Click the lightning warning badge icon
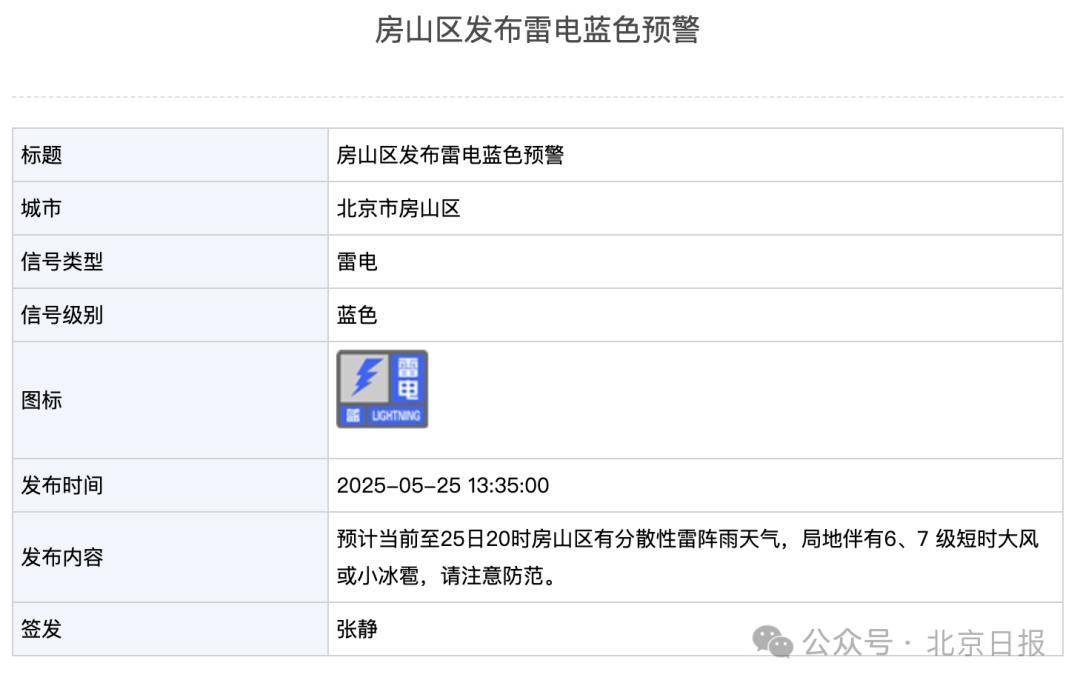This screenshot has width=1080, height=686. (x=383, y=389)
